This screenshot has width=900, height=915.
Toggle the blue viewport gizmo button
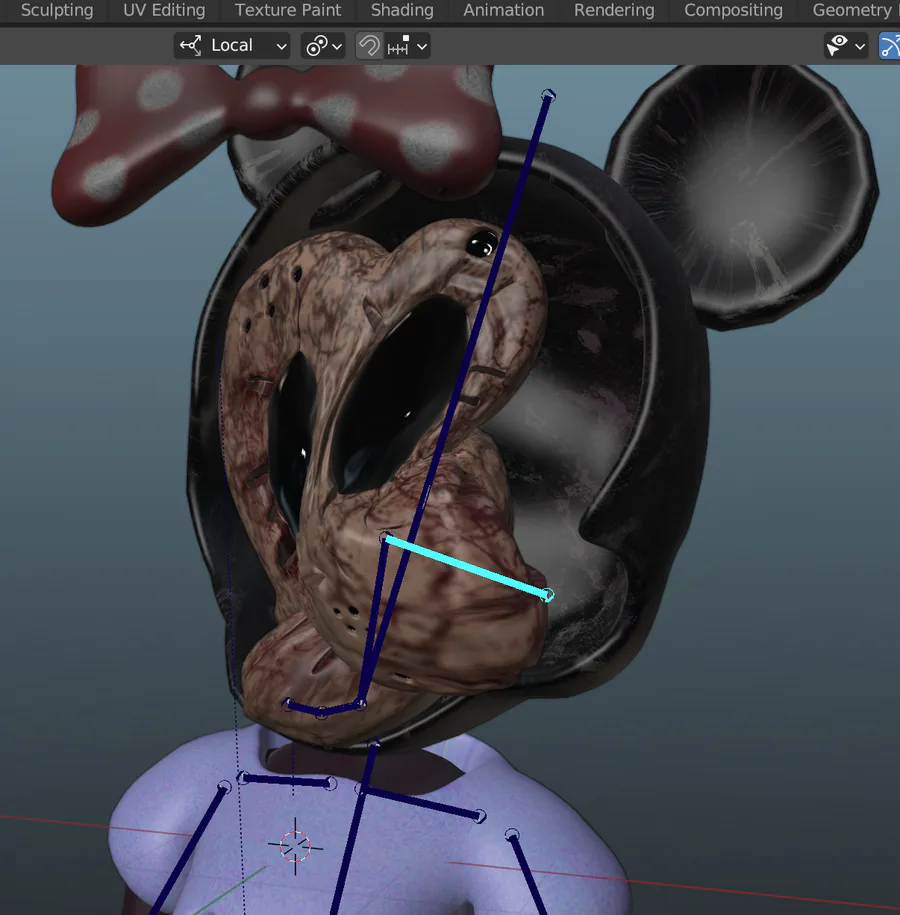point(889,46)
